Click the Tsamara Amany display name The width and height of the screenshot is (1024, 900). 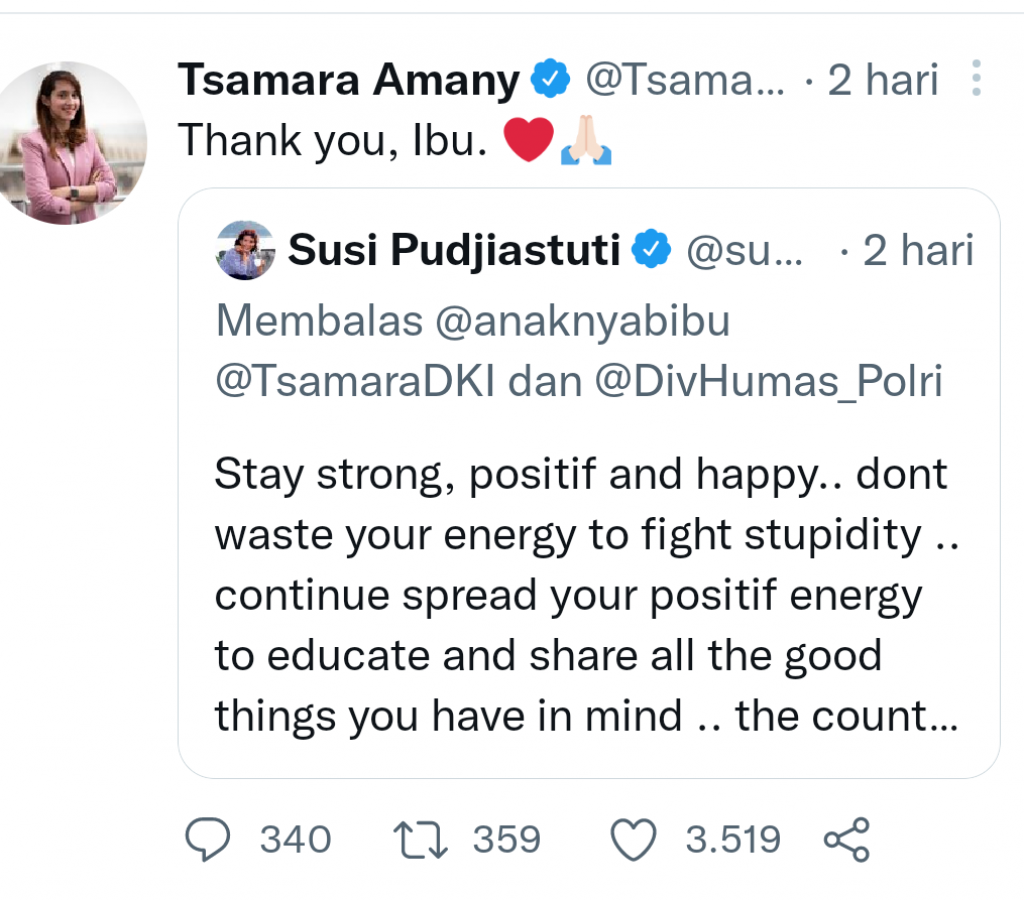(348, 80)
